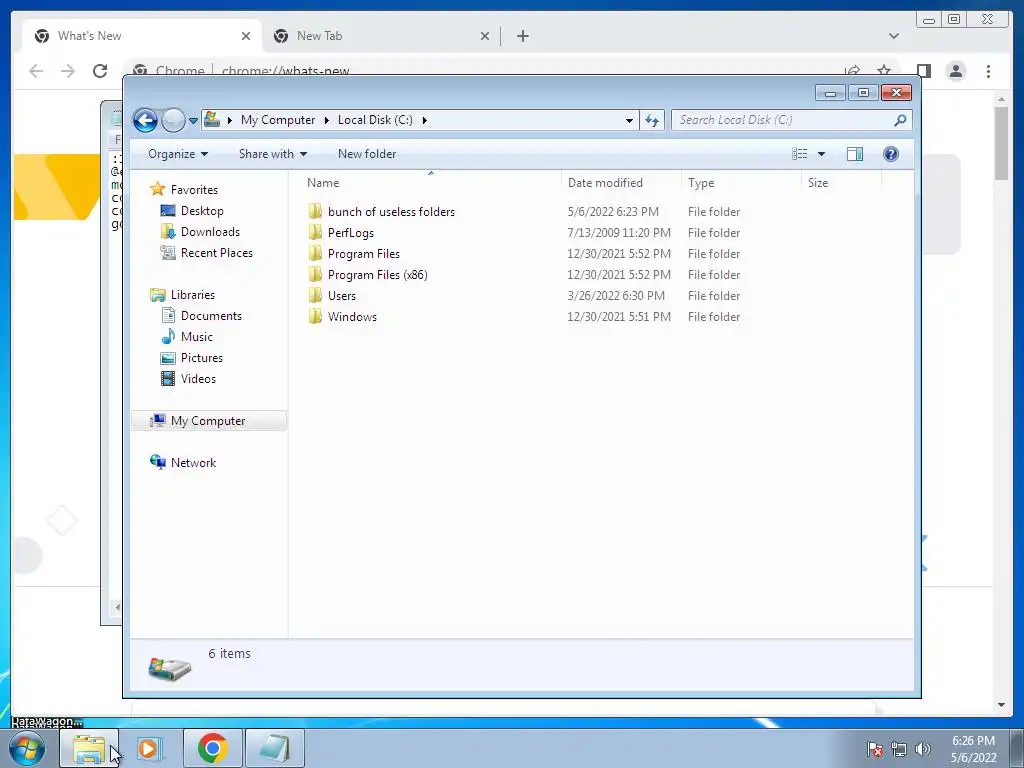Reload page in Chrome
This screenshot has height=768, width=1024.
point(100,71)
